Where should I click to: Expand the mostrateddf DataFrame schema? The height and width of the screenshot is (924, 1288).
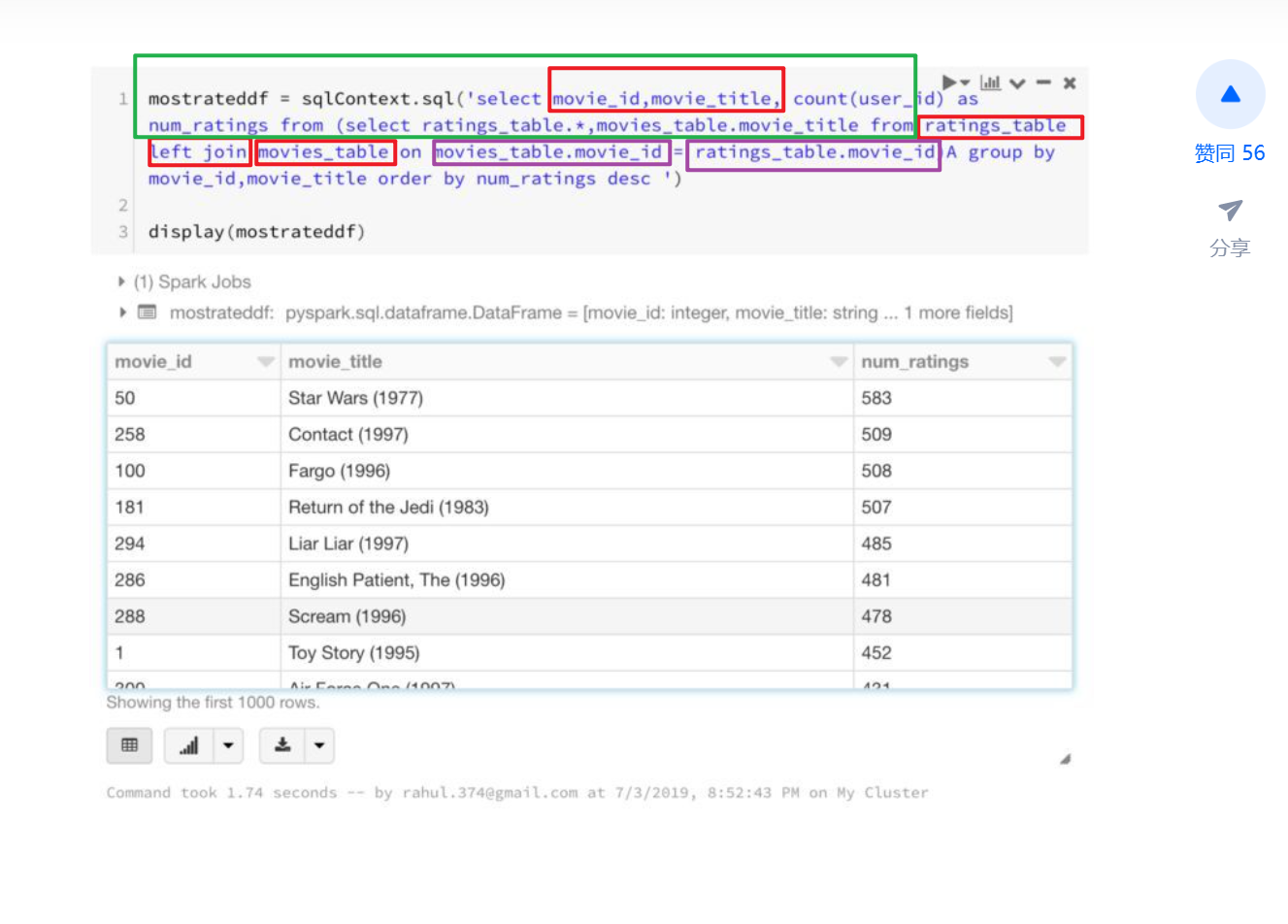[122, 313]
